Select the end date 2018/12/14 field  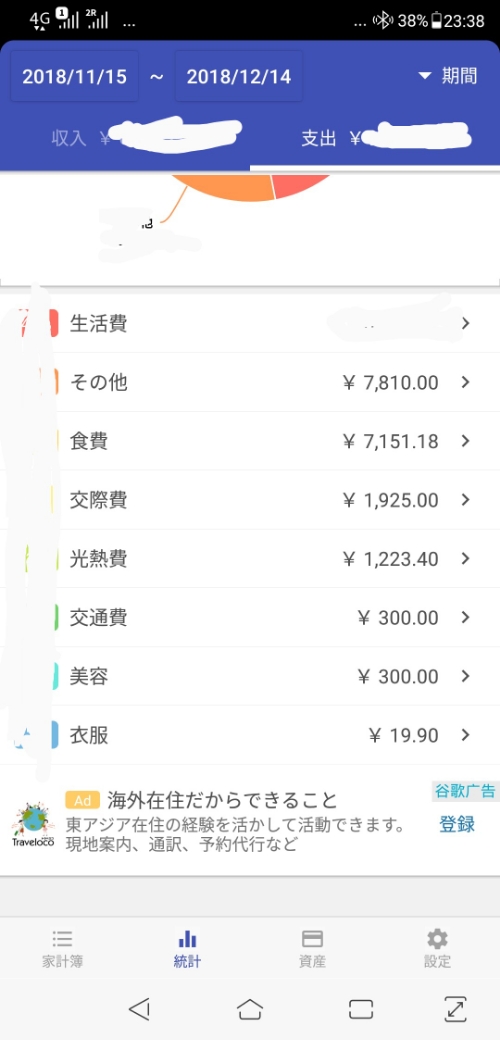tap(239, 76)
